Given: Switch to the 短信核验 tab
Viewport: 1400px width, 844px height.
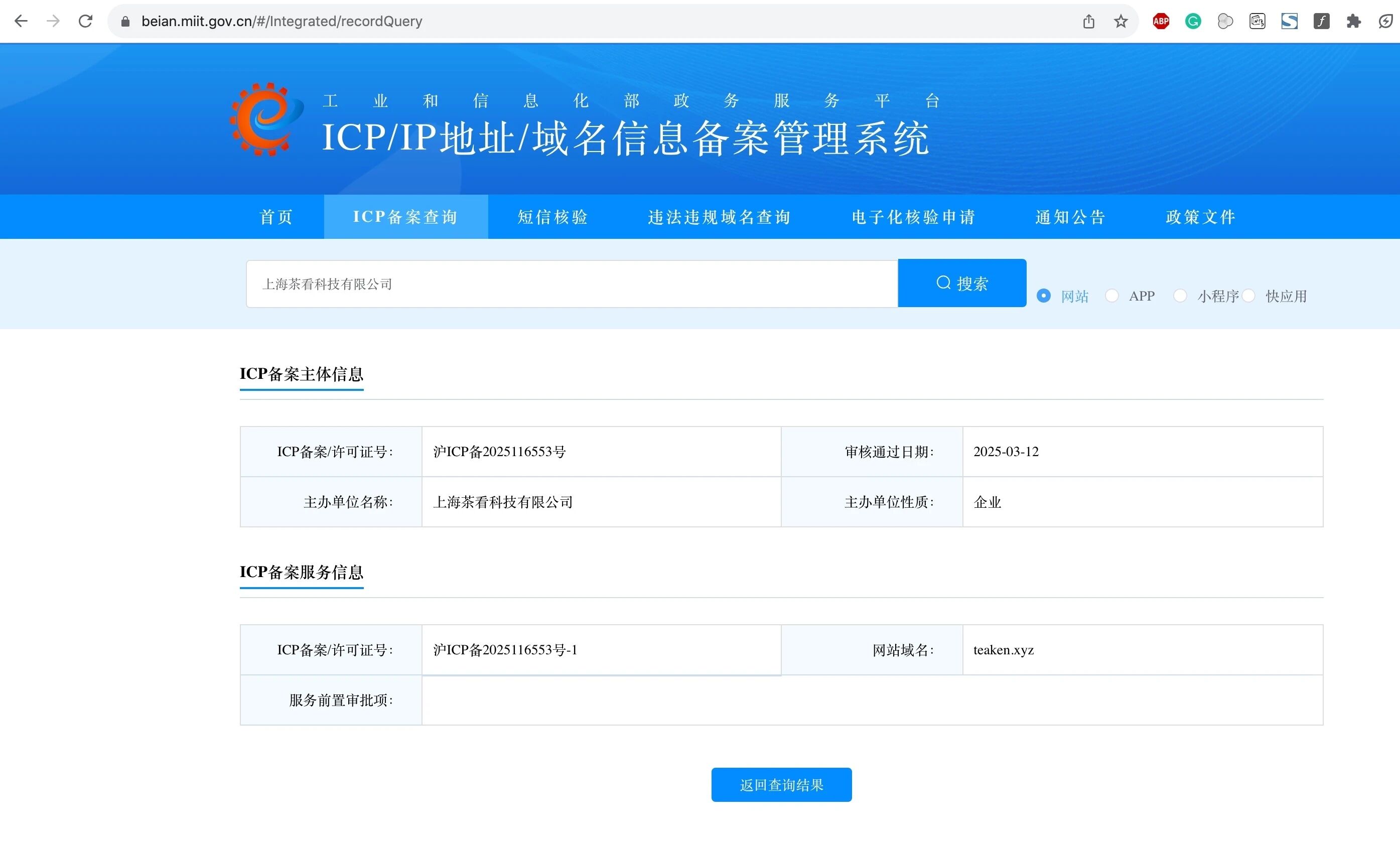Looking at the screenshot, I should pos(552,217).
